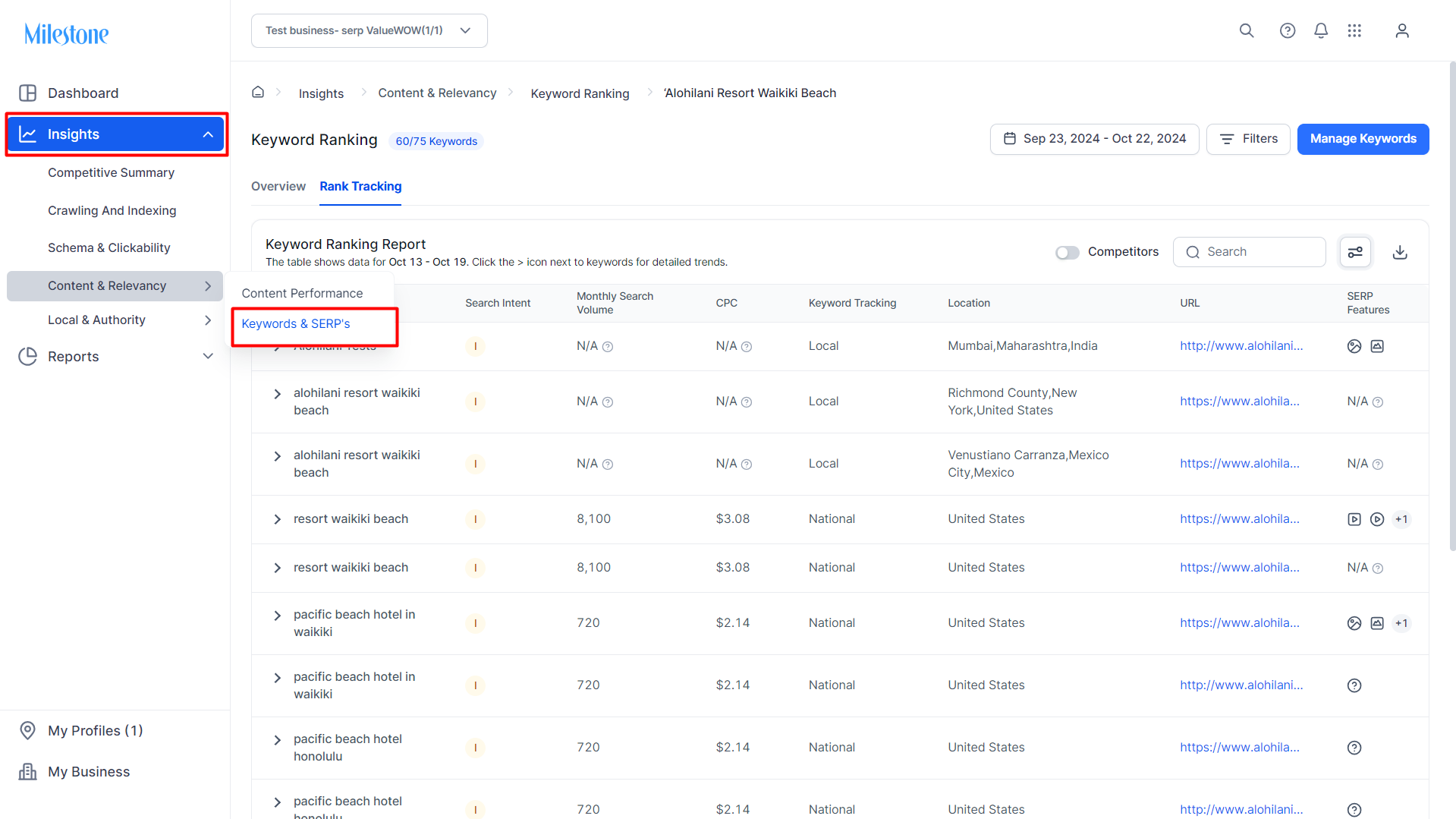Screen dimensions: 1456x819
Task: Open URL link in Mumbai row
Action: coord(1241,345)
